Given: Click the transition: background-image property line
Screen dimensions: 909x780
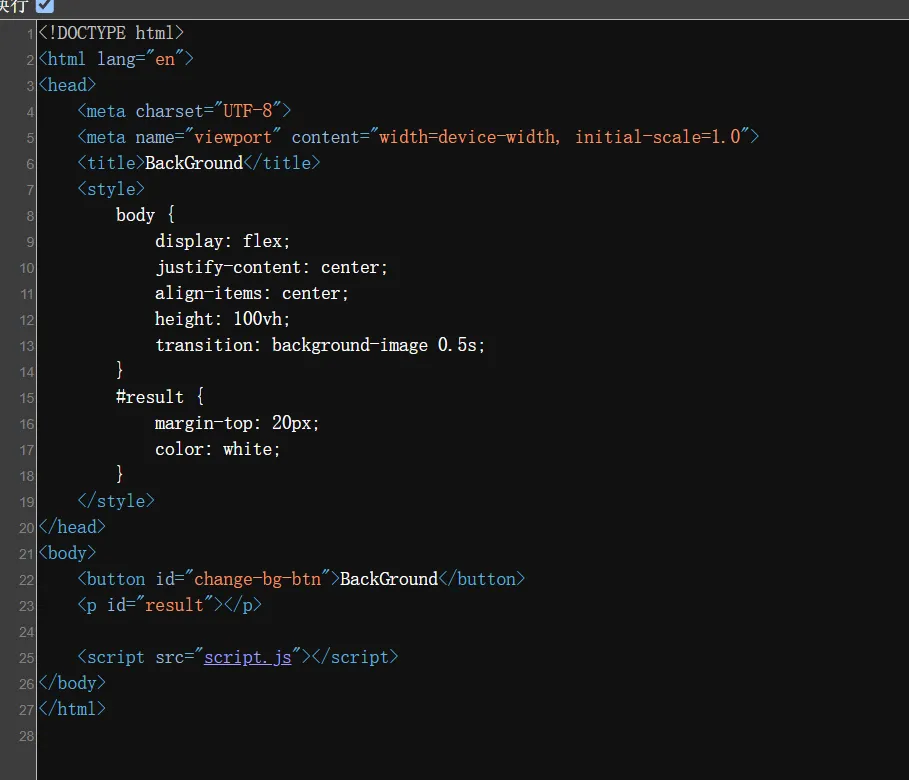Looking at the screenshot, I should point(319,344).
